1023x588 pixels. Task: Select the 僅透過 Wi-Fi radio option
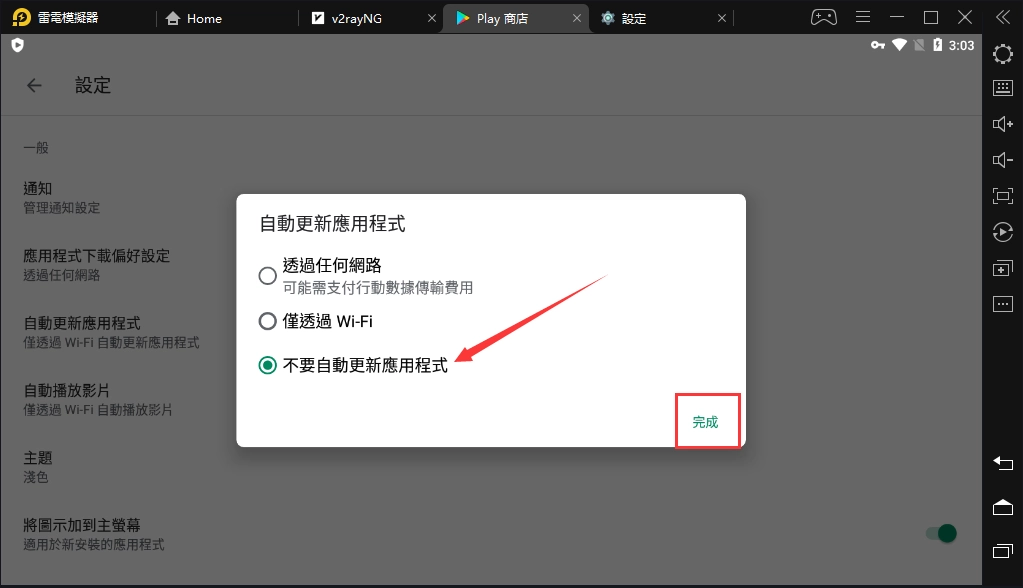click(x=267, y=321)
